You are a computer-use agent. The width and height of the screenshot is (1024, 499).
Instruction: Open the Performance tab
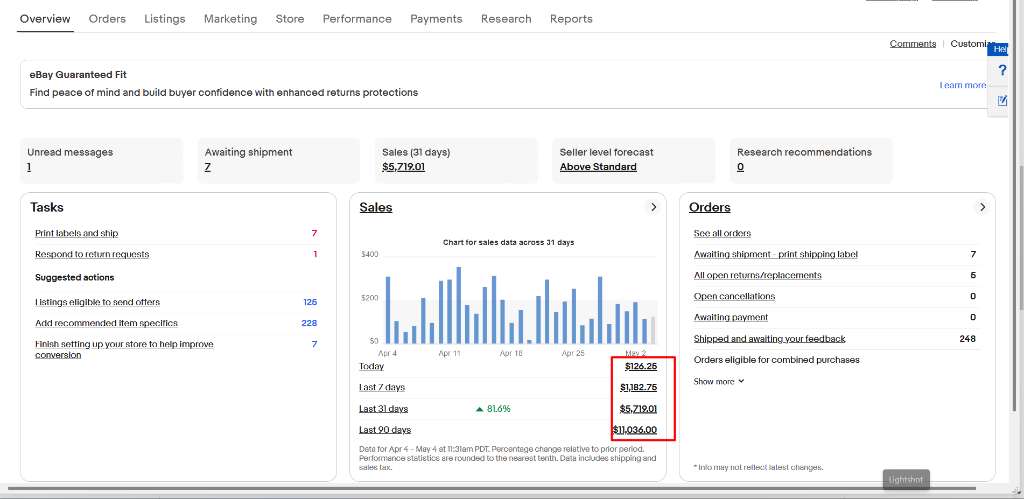[x=357, y=19]
